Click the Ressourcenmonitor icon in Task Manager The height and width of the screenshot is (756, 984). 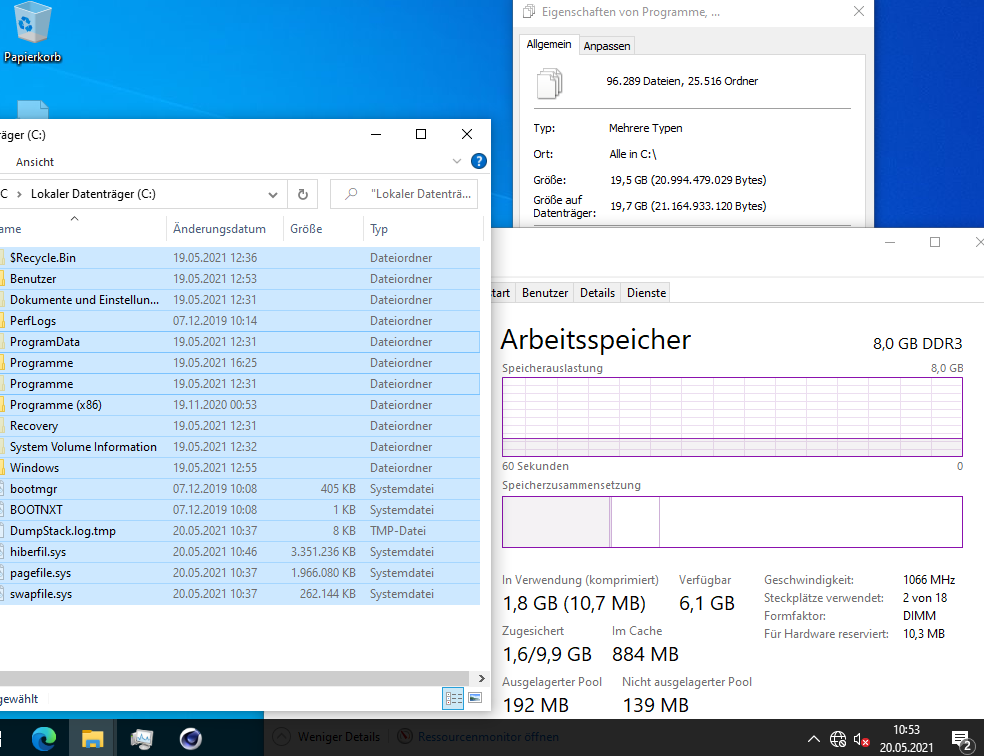coord(405,737)
